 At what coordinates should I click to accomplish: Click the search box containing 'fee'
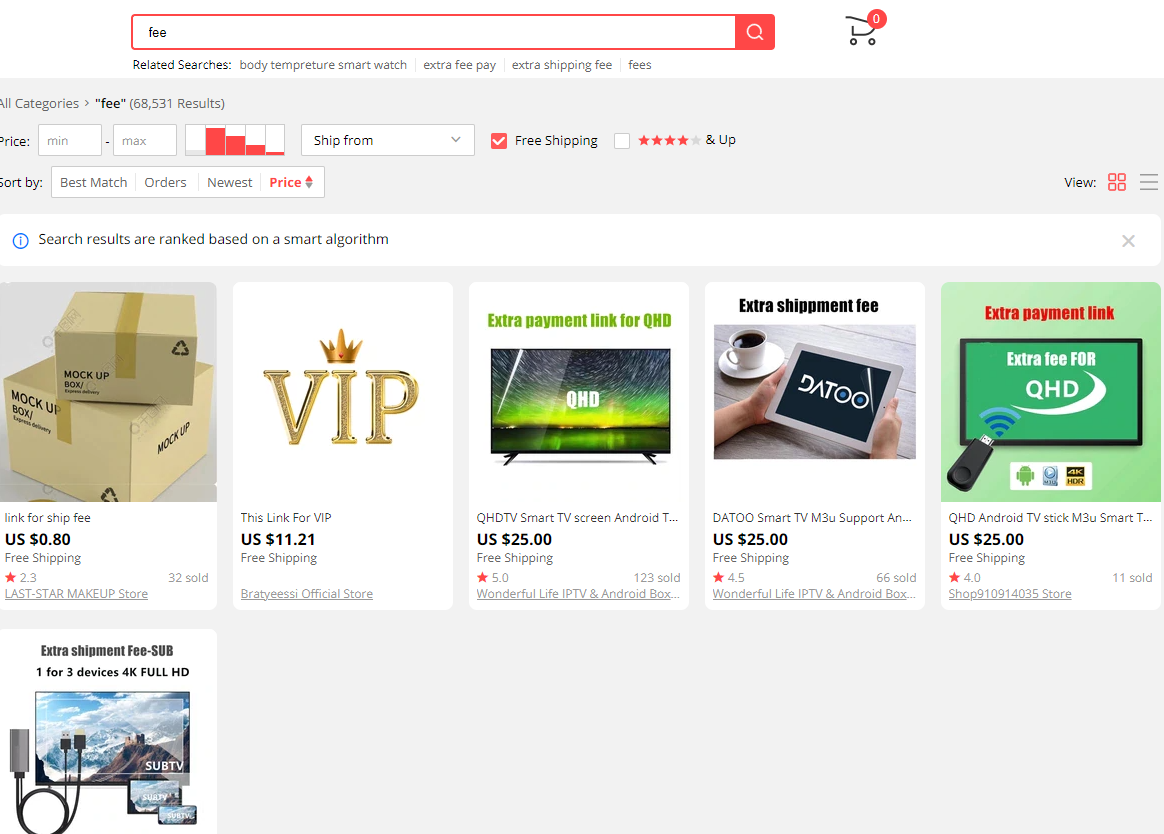[434, 32]
